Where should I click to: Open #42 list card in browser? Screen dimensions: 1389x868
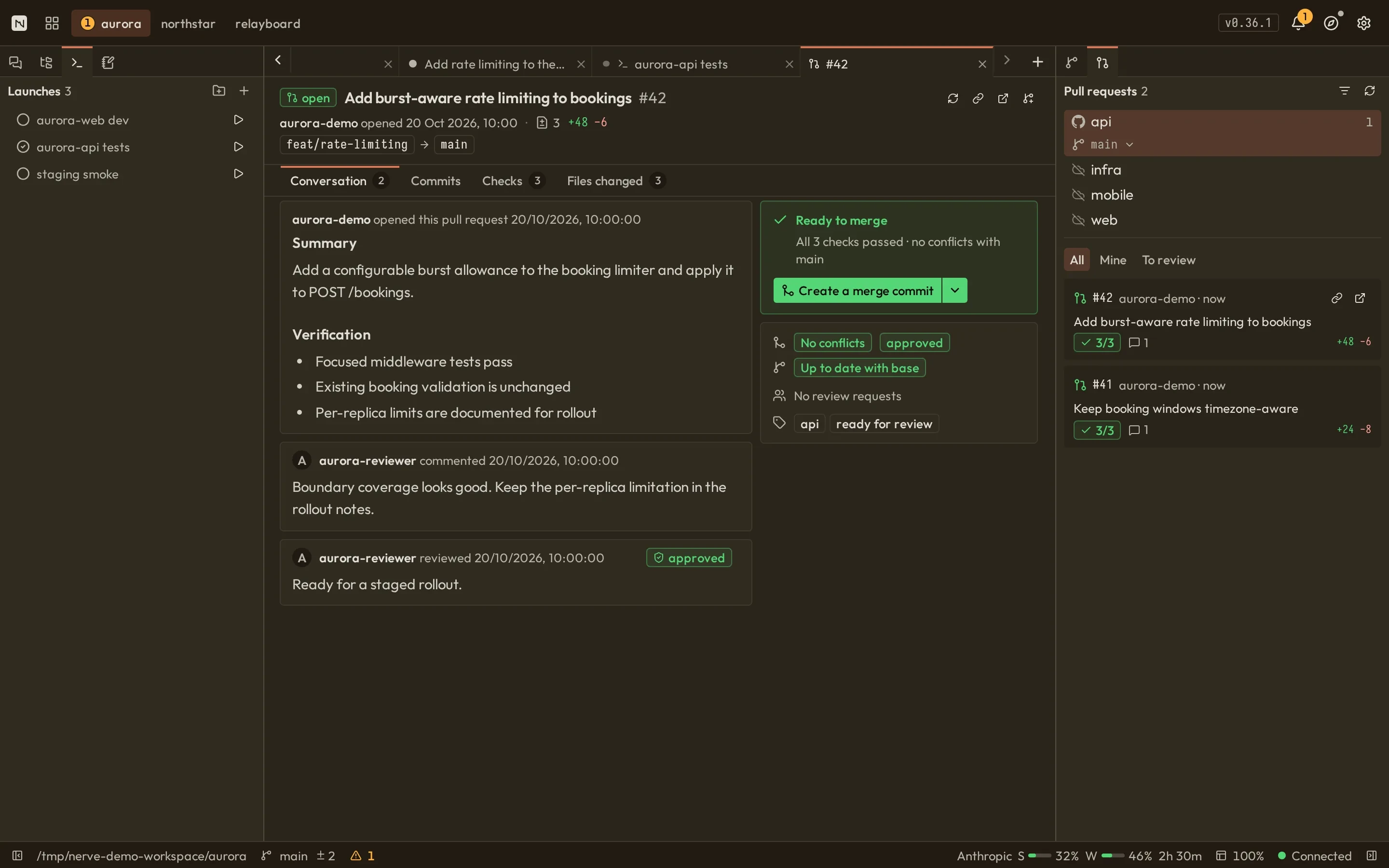click(1360, 298)
